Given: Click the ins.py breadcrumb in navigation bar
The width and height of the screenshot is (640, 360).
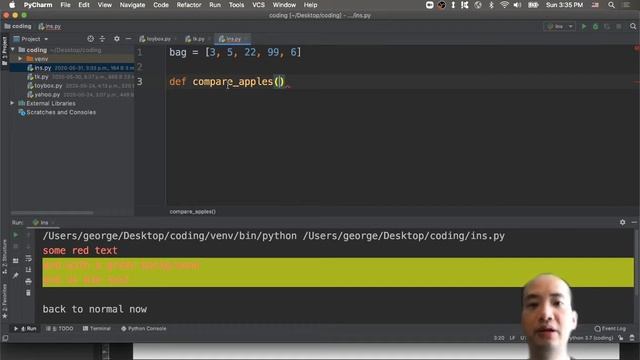Looking at the screenshot, I should [50, 27].
